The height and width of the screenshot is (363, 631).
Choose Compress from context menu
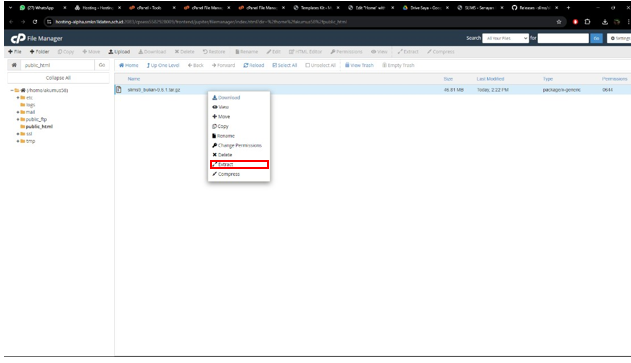pyautogui.click(x=239, y=174)
